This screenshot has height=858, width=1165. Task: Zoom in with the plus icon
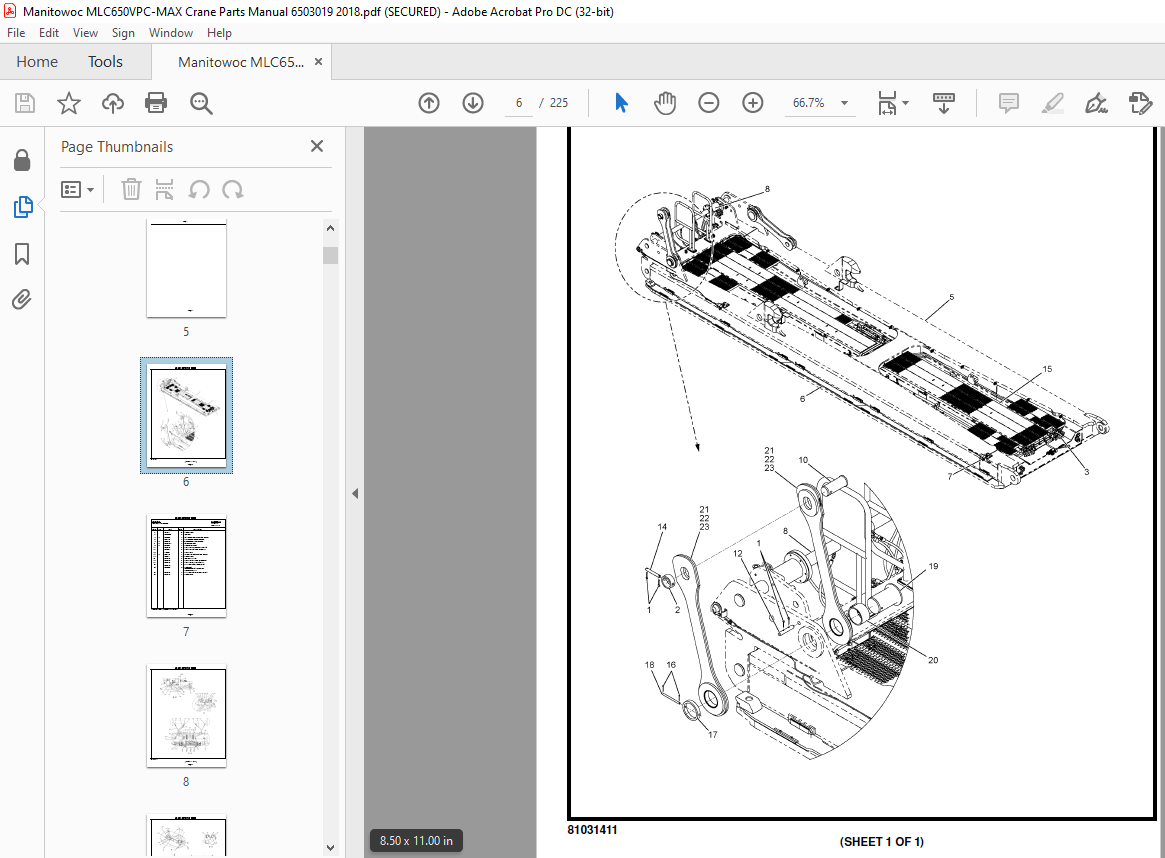coord(753,103)
